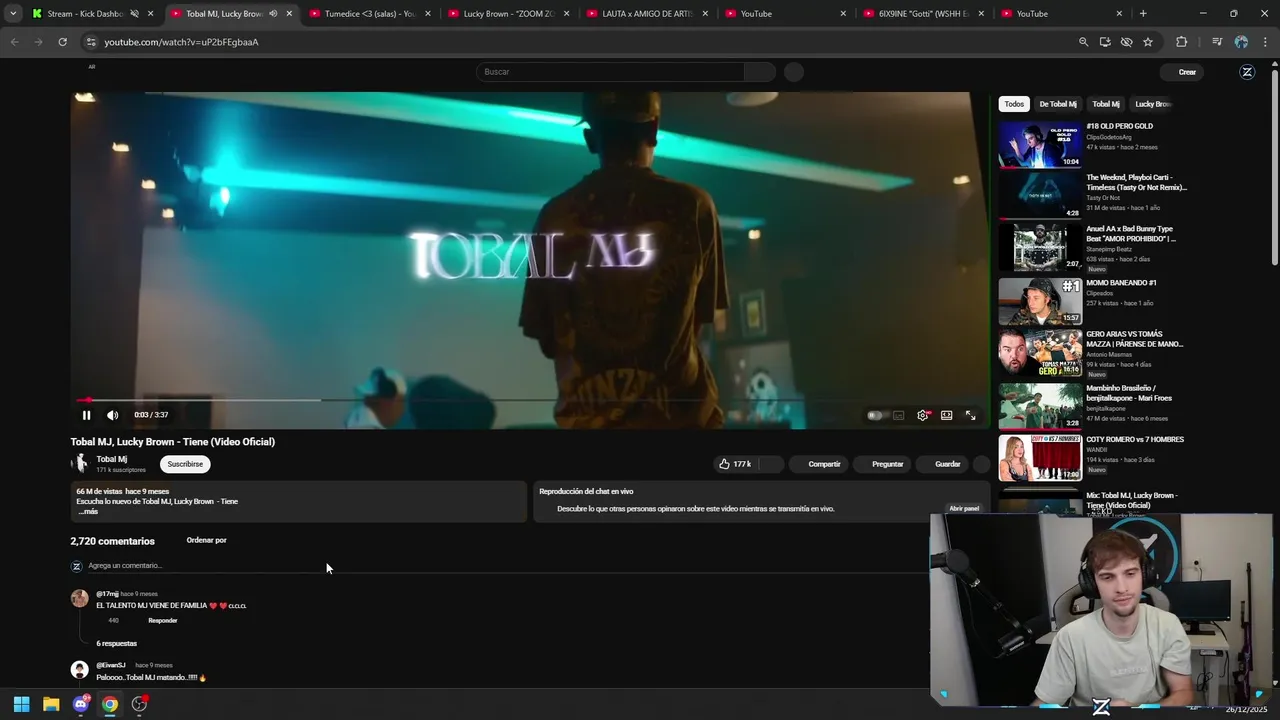This screenshot has height=720, width=1280.
Task: Switch to the Tumedice <3 (salas) tab
Action: click(371, 14)
